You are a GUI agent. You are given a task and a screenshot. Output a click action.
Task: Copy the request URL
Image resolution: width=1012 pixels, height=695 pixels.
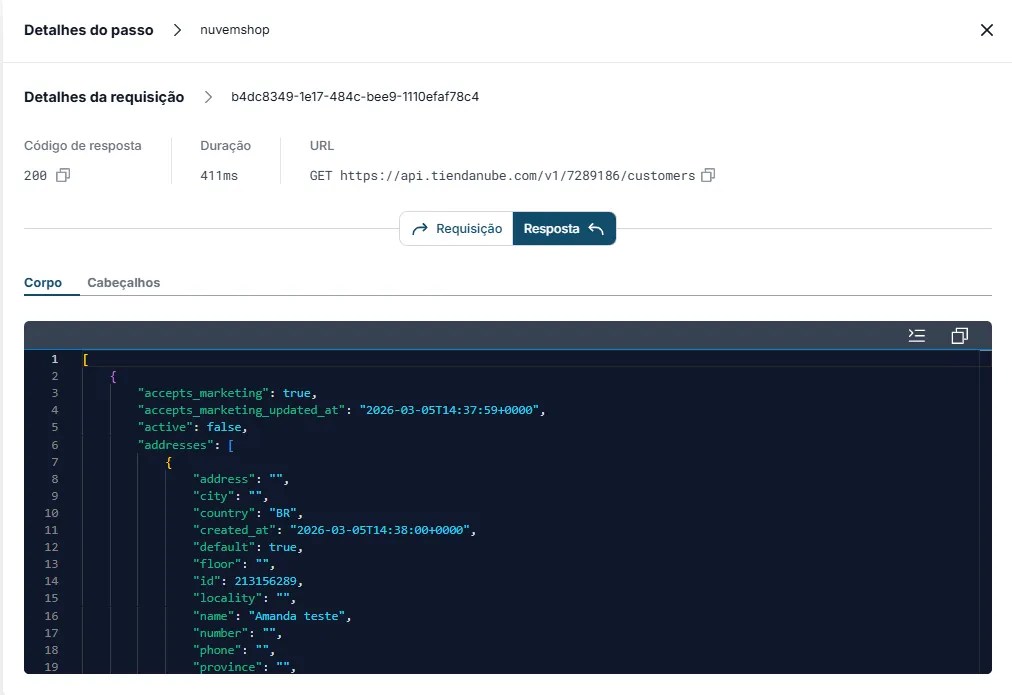point(708,176)
